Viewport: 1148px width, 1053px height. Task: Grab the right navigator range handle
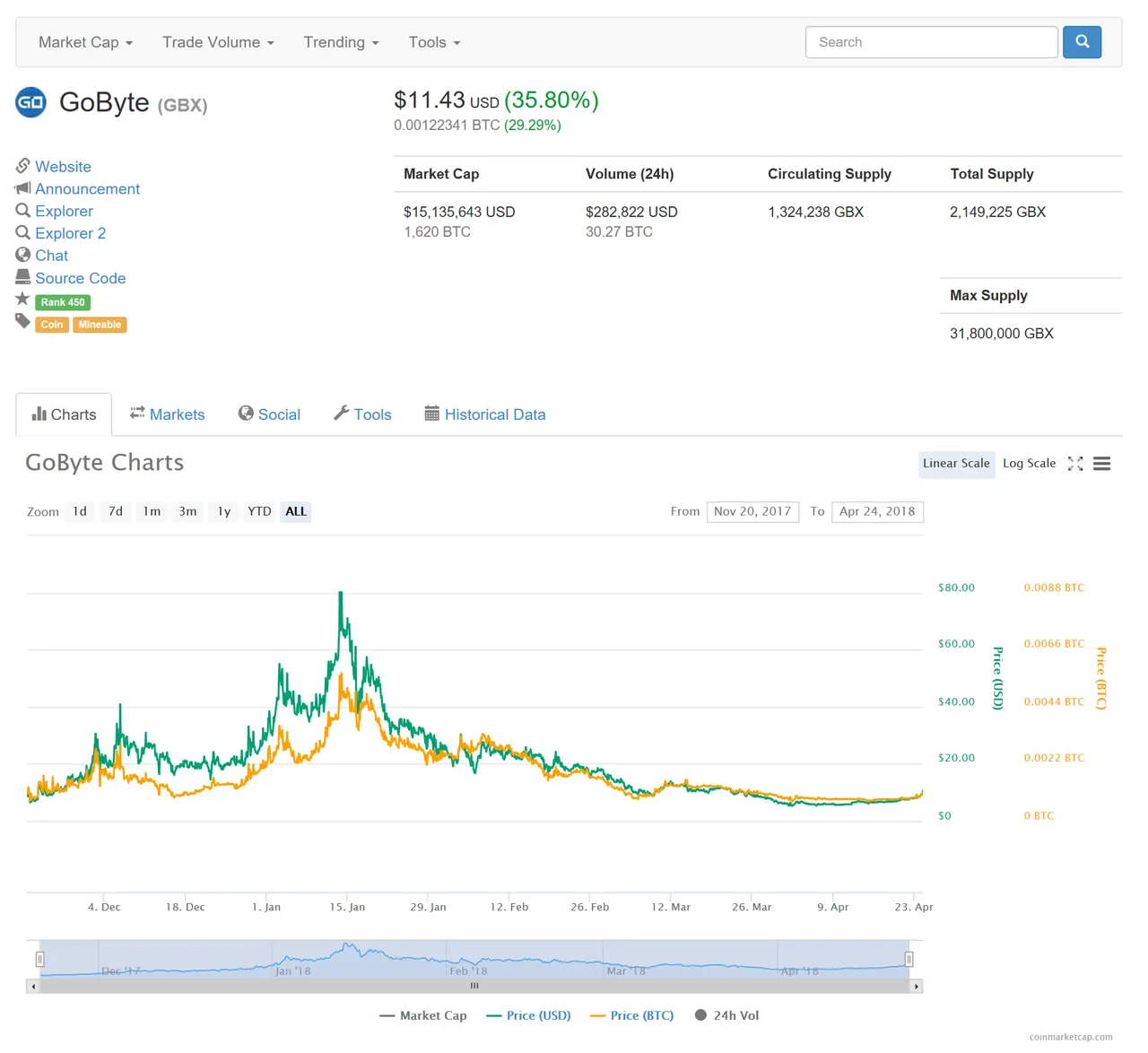pos(909,959)
